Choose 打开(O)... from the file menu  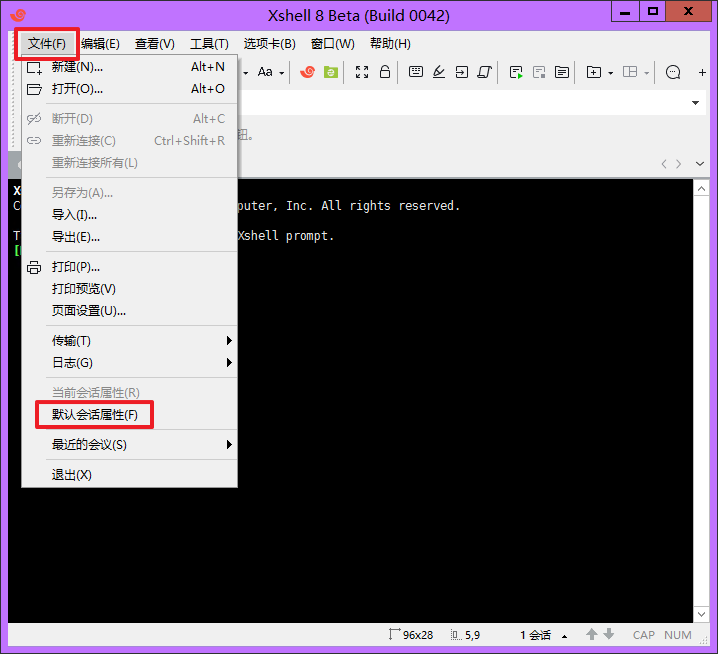tap(130, 89)
